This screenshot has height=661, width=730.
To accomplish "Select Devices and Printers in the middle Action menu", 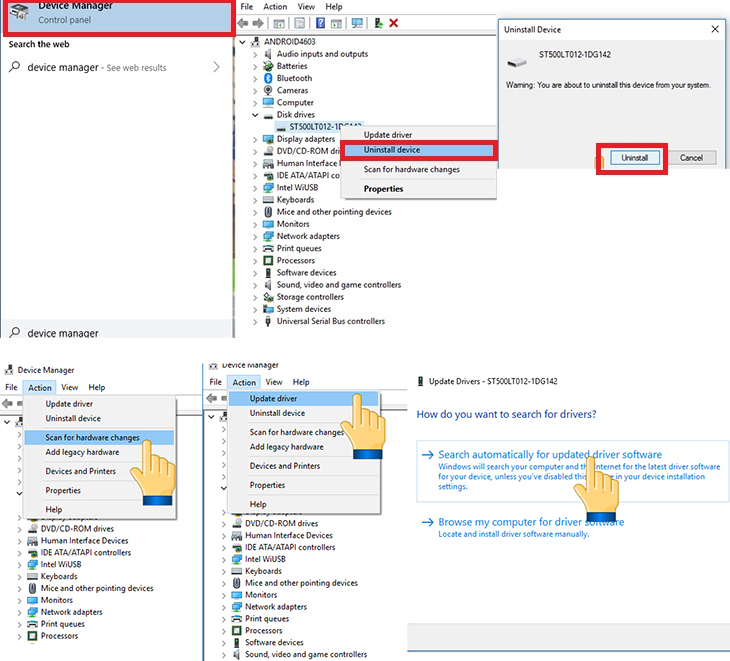I will coord(303,466).
